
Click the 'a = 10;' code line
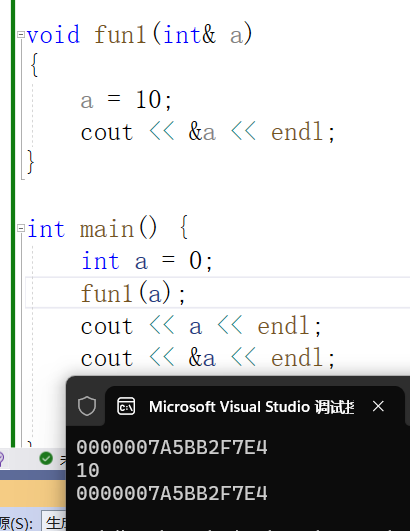pyautogui.click(x=126, y=100)
